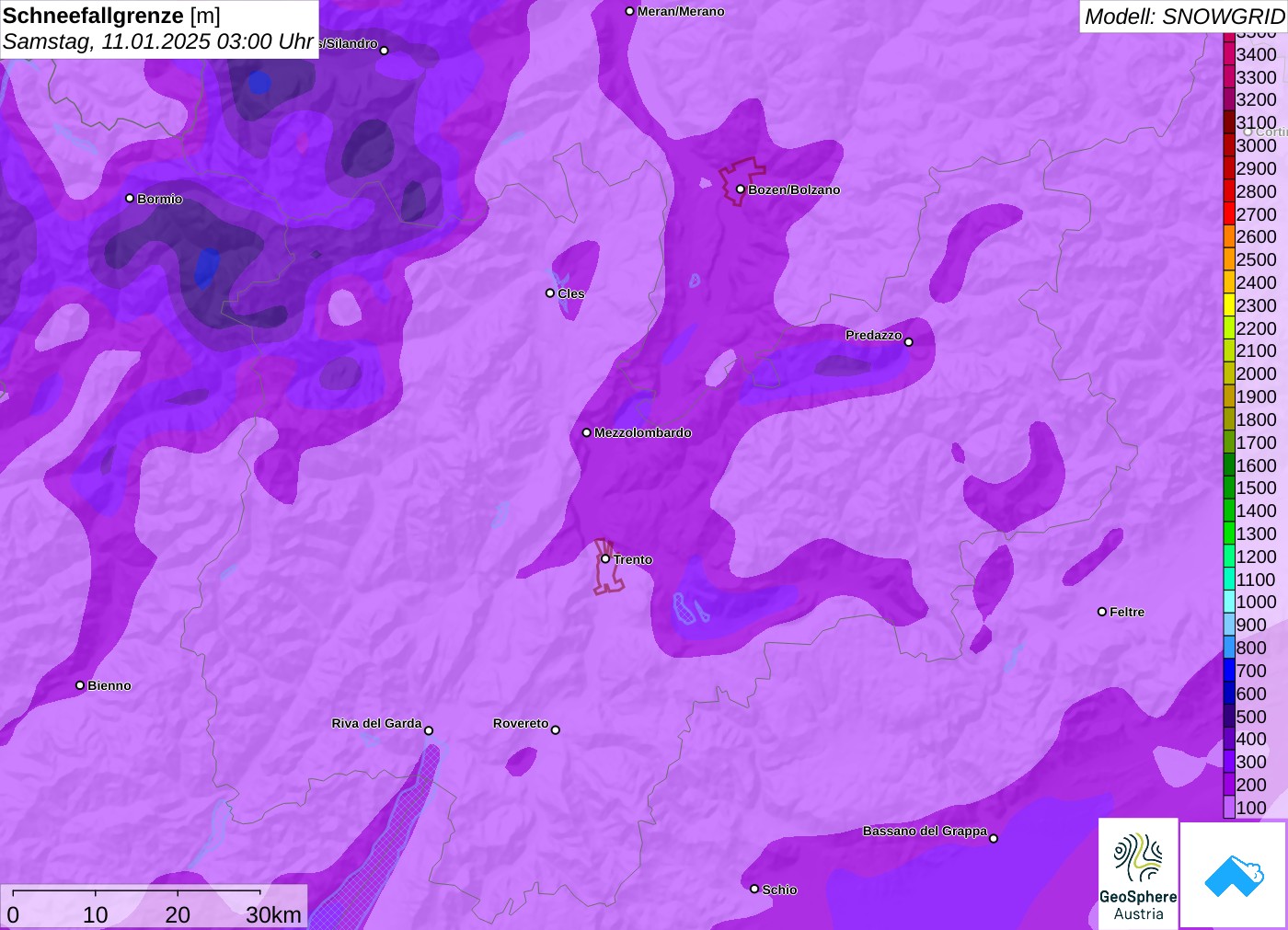The width and height of the screenshot is (1288, 930).
Task: Select the Riva del Garda marker
Action: click(x=429, y=731)
